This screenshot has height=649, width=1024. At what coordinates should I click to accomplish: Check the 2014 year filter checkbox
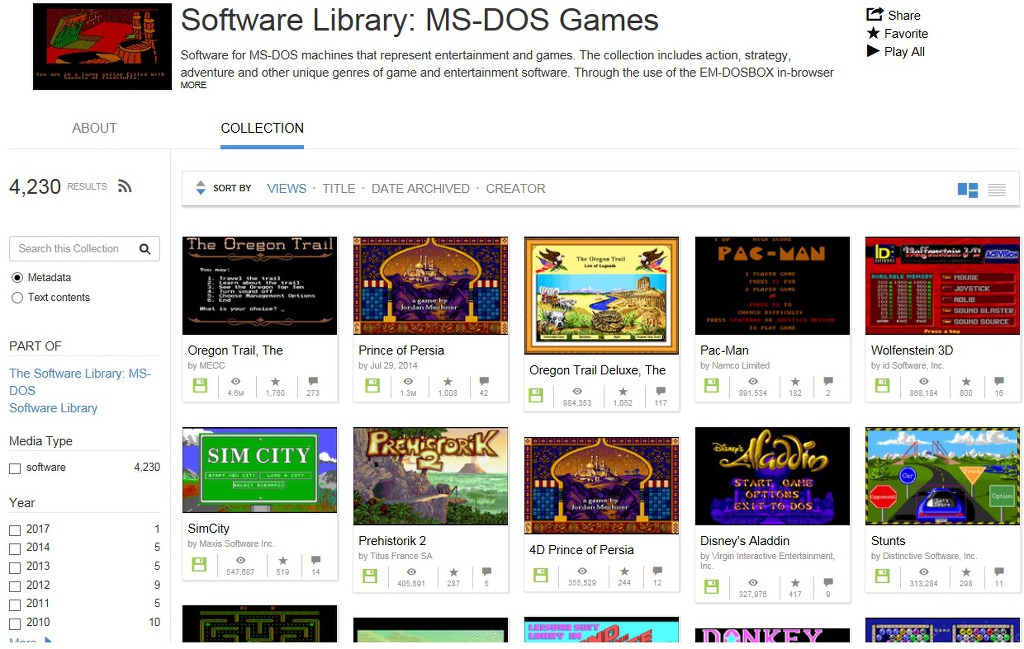pos(15,548)
